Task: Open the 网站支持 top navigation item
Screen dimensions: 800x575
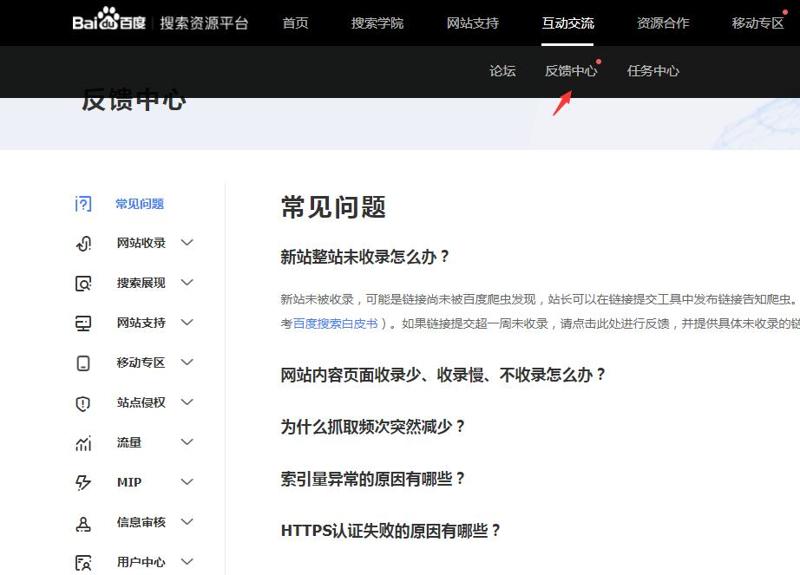Action: pyautogui.click(x=472, y=23)
